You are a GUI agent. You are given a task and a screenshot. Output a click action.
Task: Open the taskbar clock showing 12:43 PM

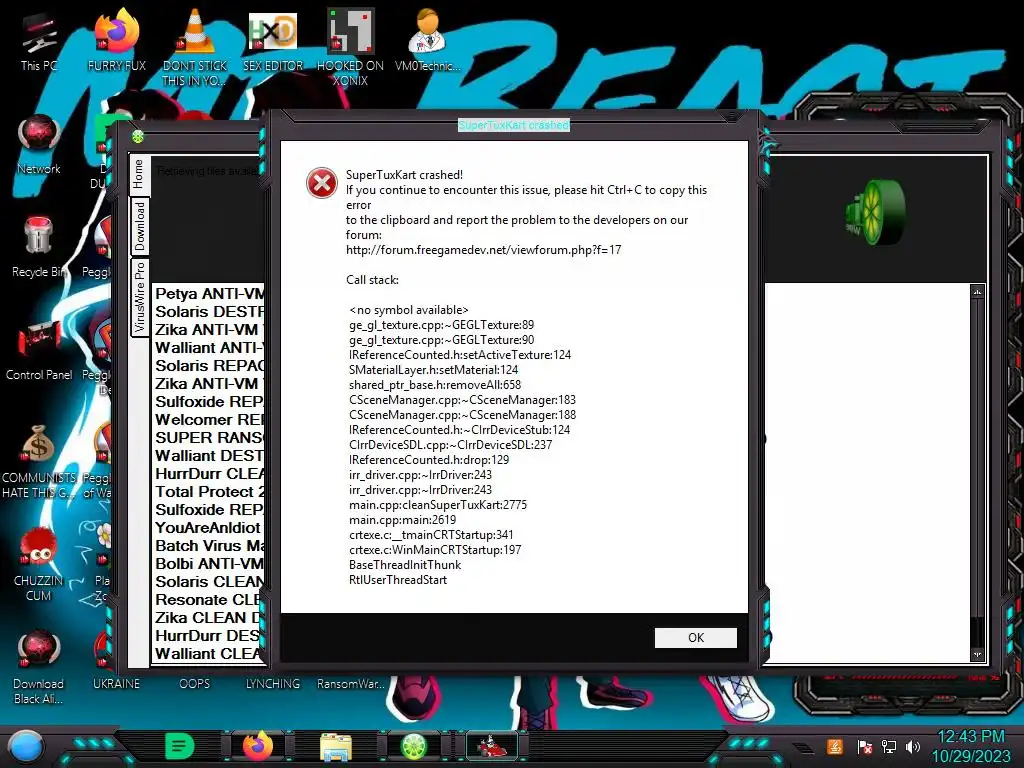[x=971, y=746]
